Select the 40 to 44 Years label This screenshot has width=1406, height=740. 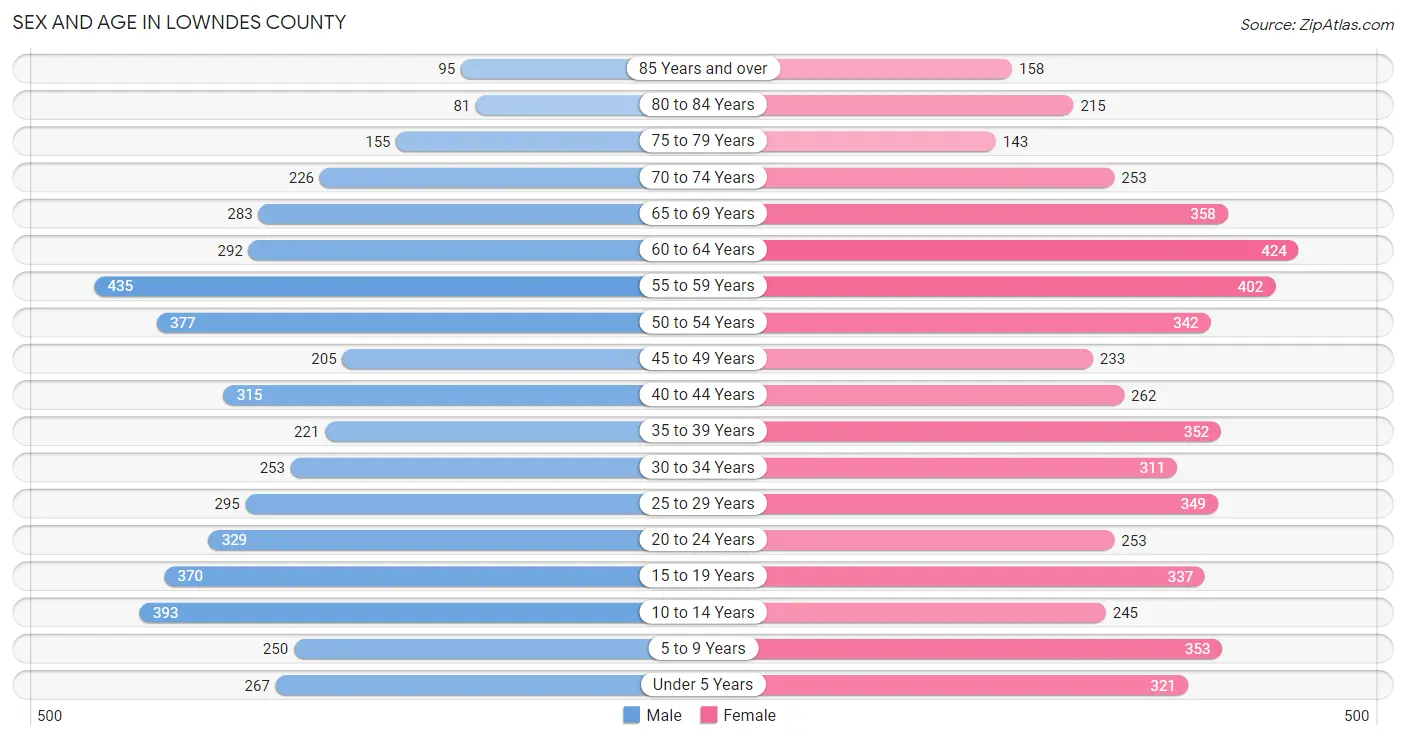point(703,394)
